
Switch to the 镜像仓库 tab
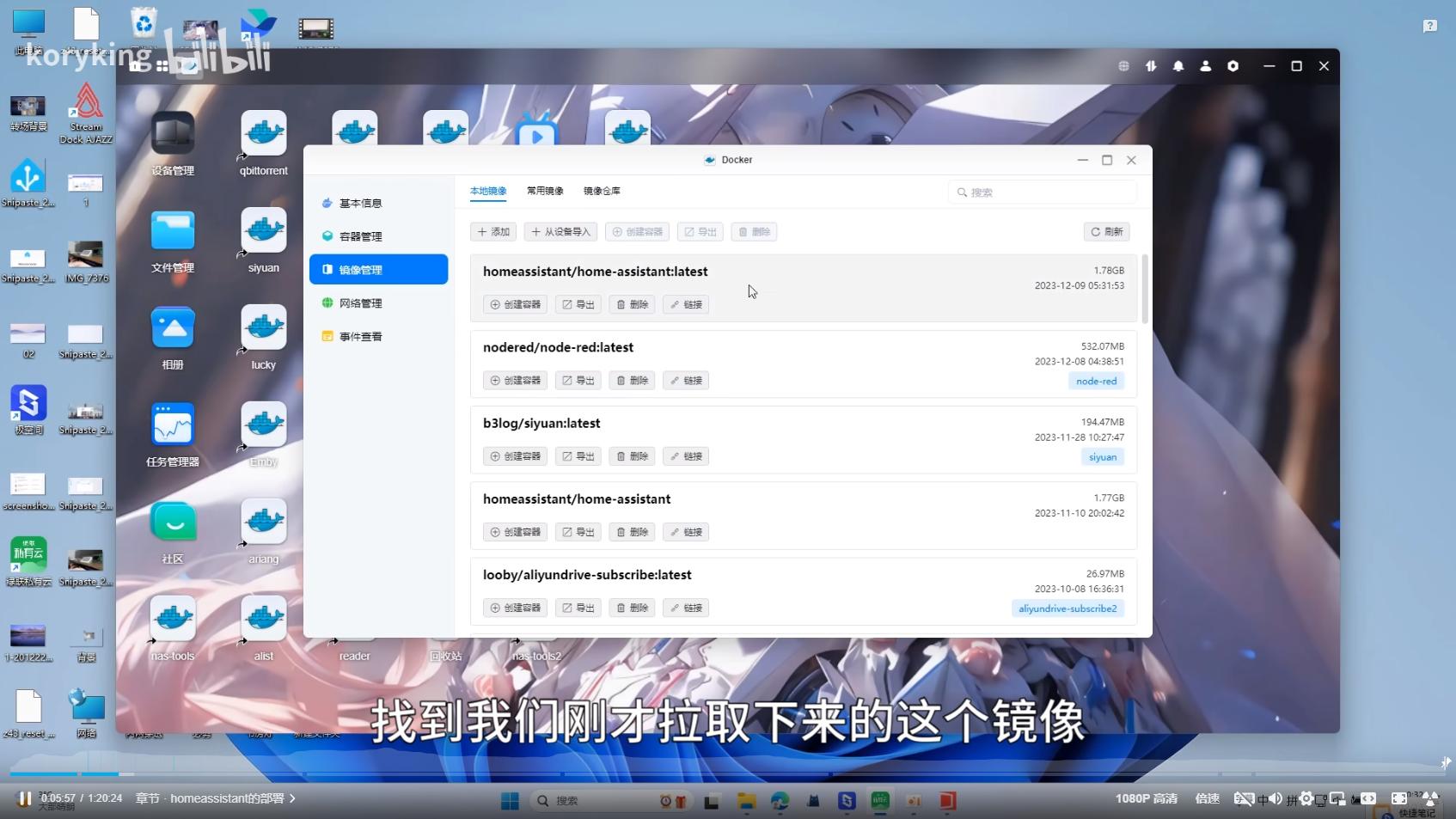602,191
